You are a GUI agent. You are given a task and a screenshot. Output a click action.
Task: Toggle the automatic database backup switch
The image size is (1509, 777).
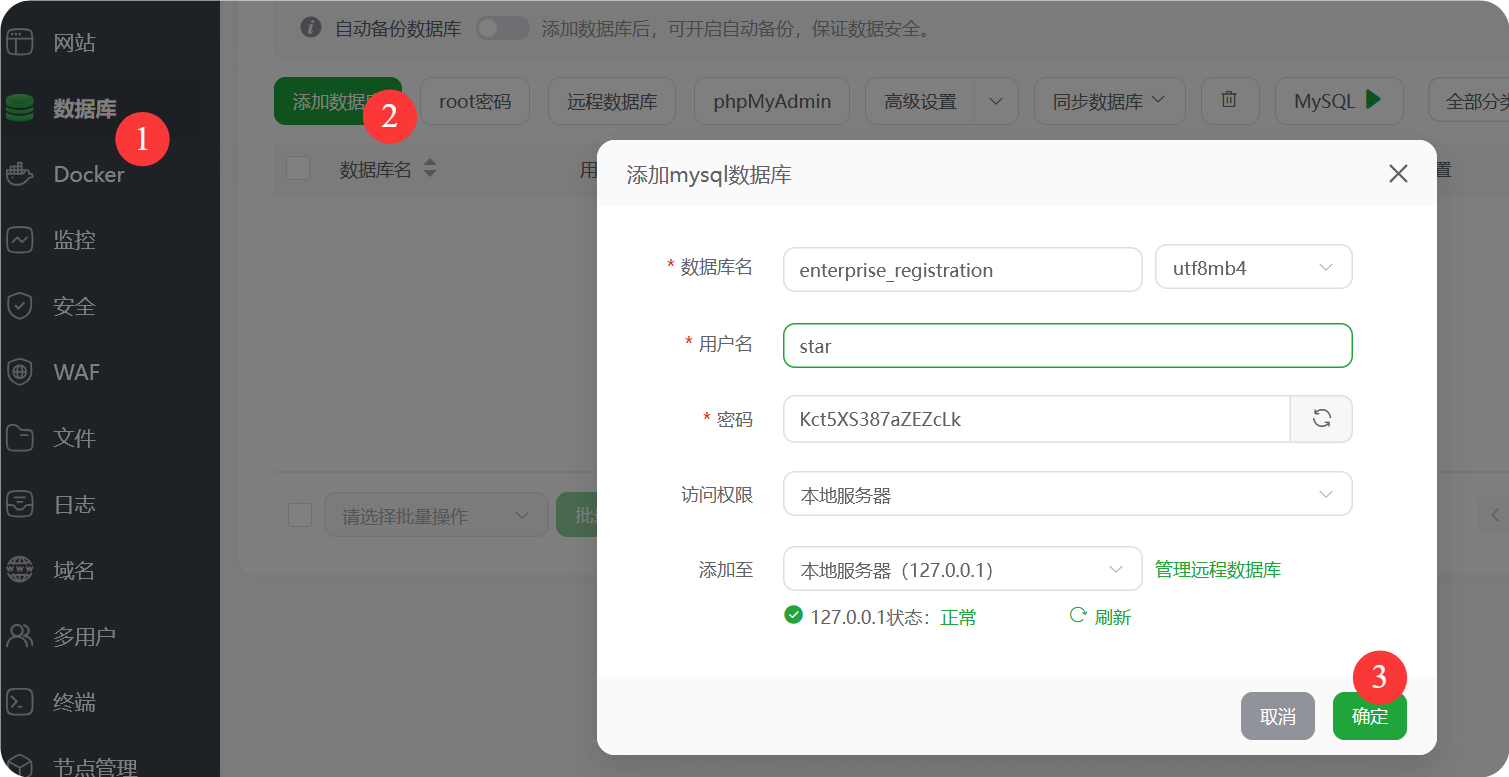502,28
